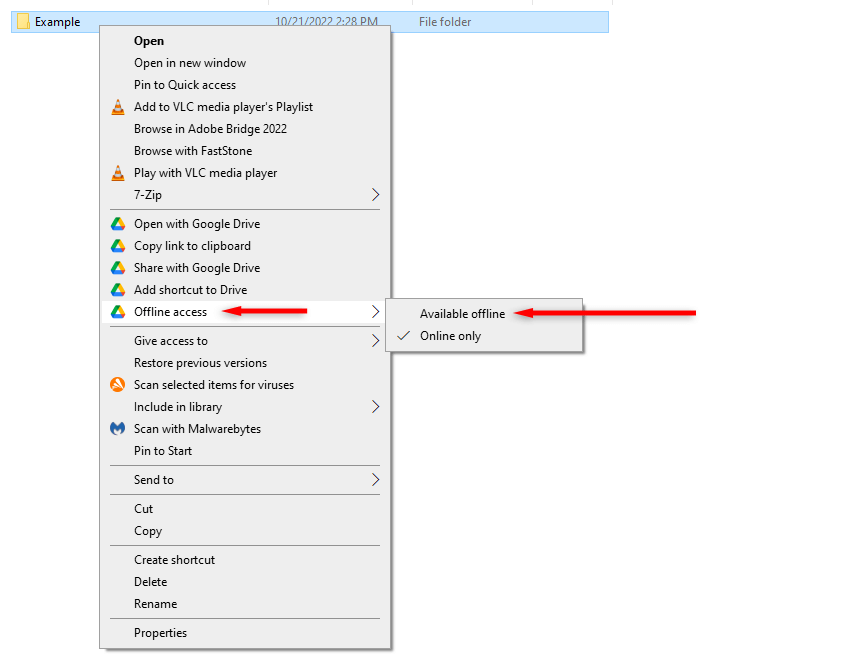Select the checked Online only option
The height and width of the screenshot is (666, 865).
pyautogui.click(x=450, y=336)
